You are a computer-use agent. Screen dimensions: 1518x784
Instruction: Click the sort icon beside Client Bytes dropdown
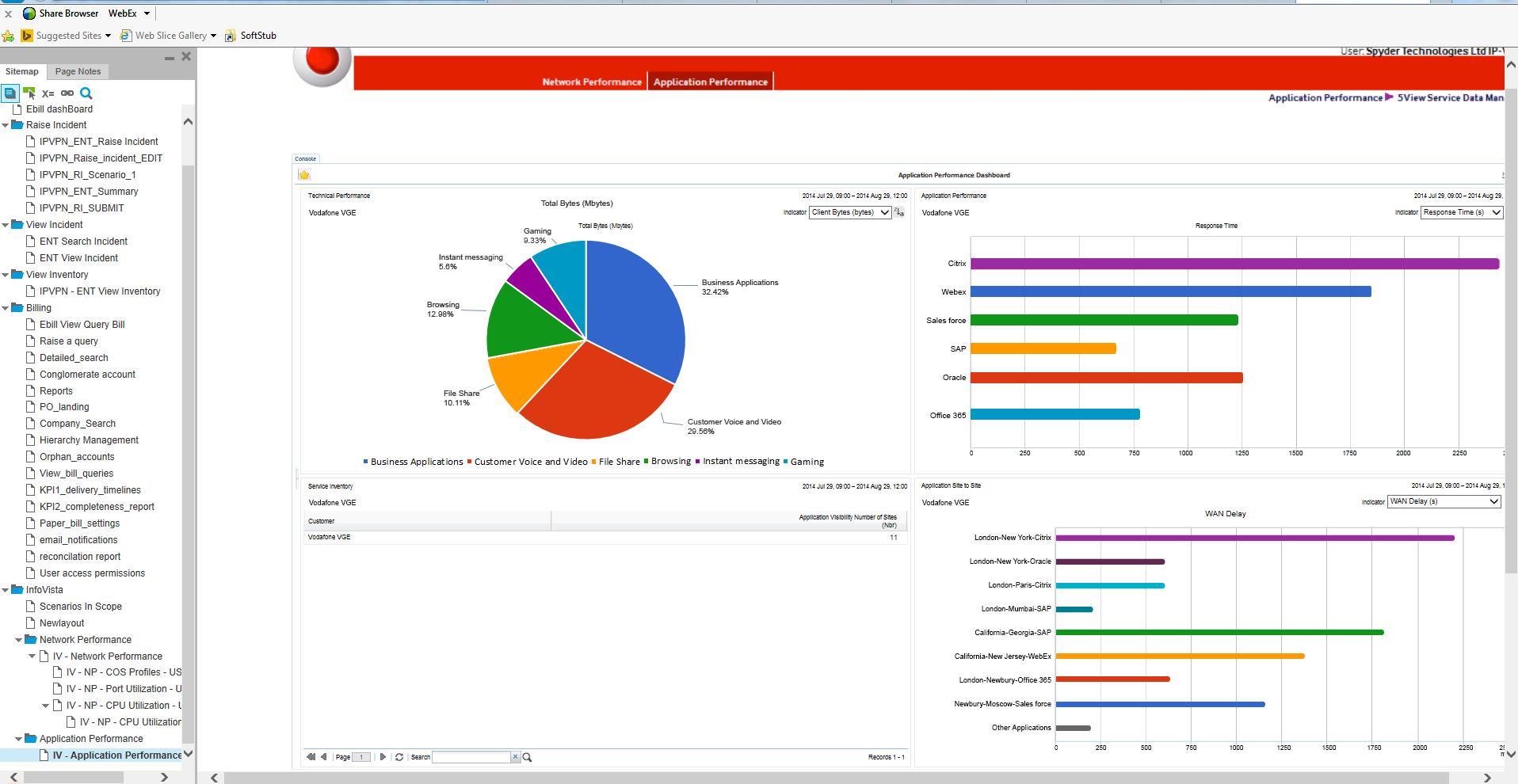[x=899, y=212]
